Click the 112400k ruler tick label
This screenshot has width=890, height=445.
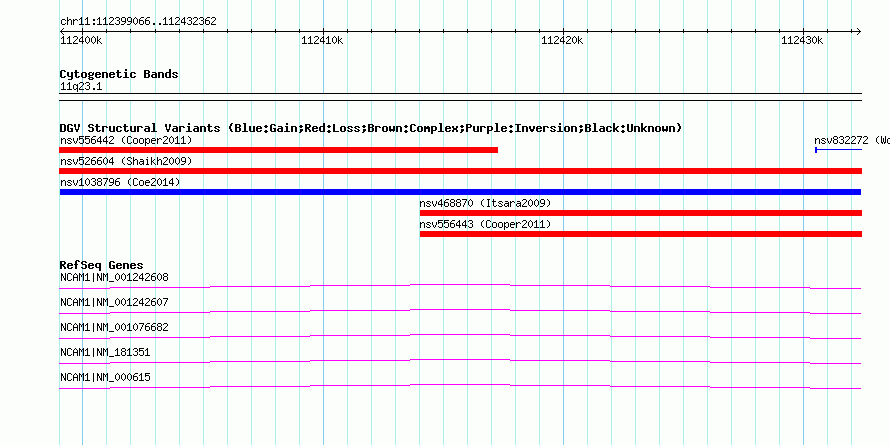[x=81, y=40]
